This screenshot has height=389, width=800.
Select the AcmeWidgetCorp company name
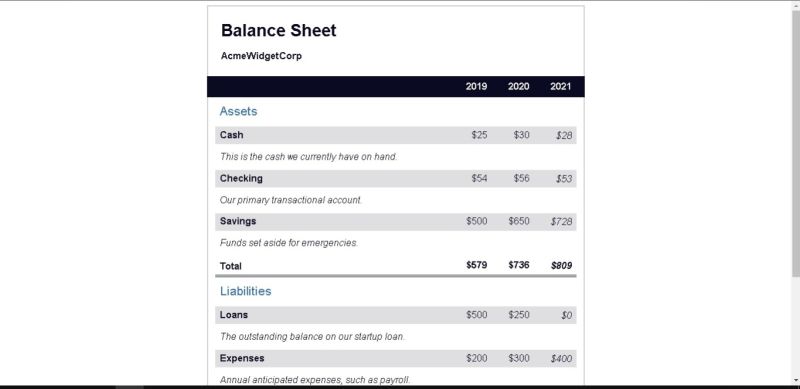[x=261, y=56]
